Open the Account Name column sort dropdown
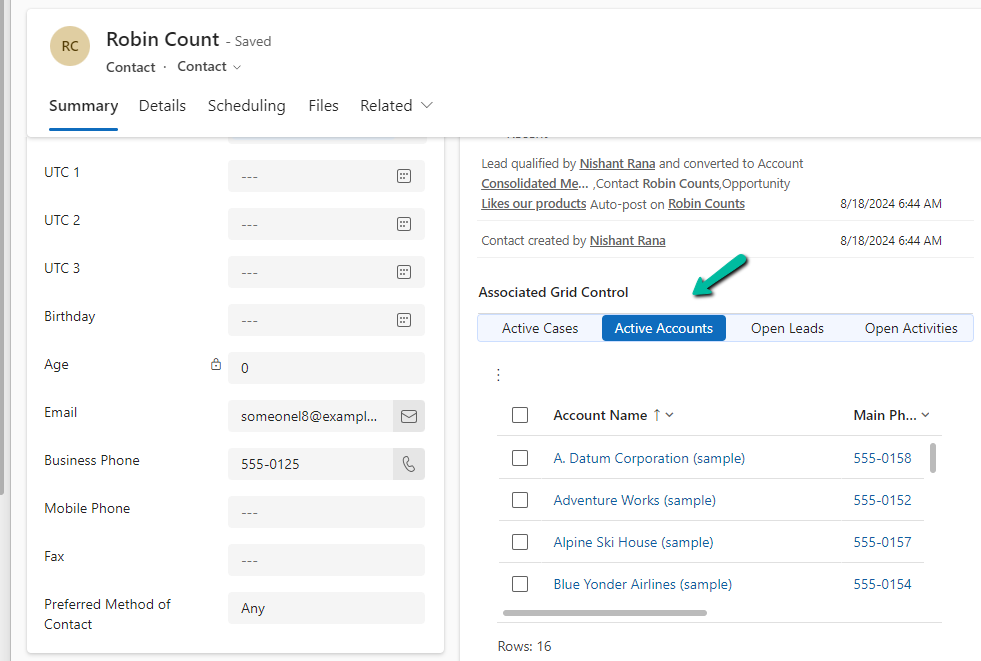Screen dimensions: 981x661 (x=669, y=415)
